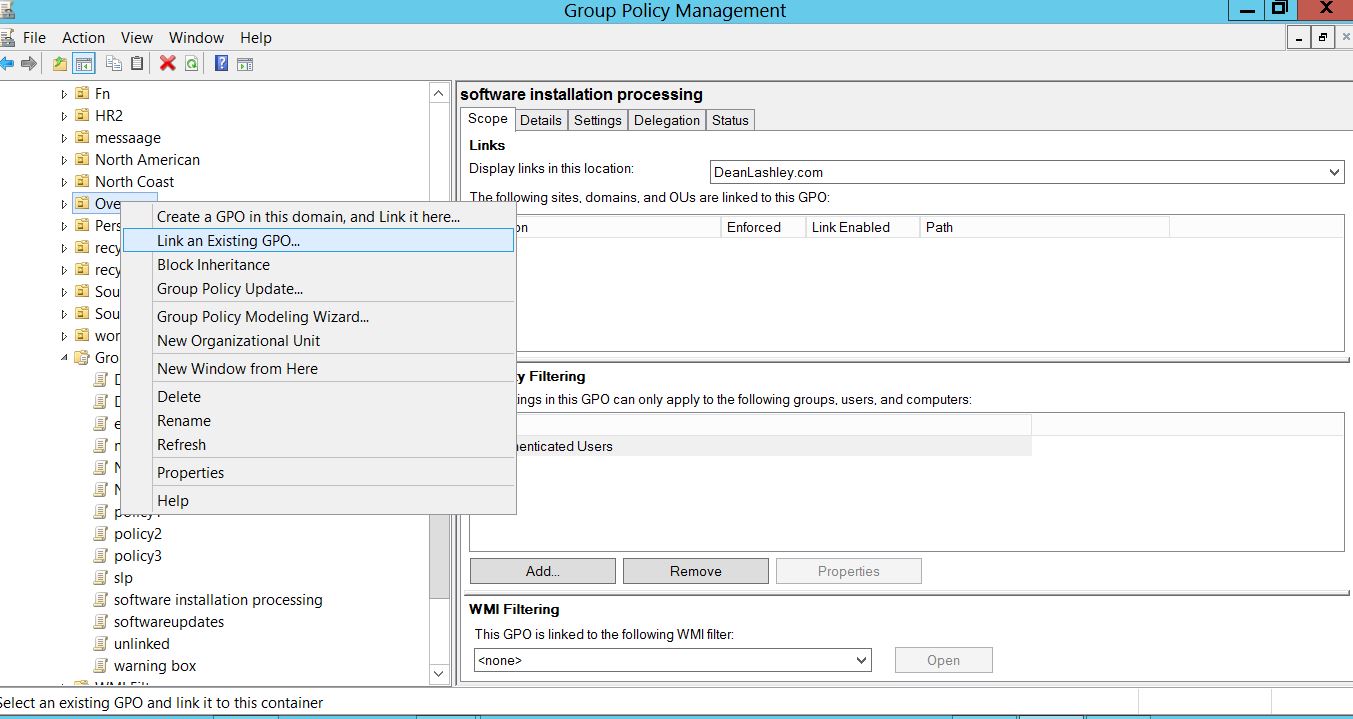Click the Up One Level folder icon

[60, 64]
